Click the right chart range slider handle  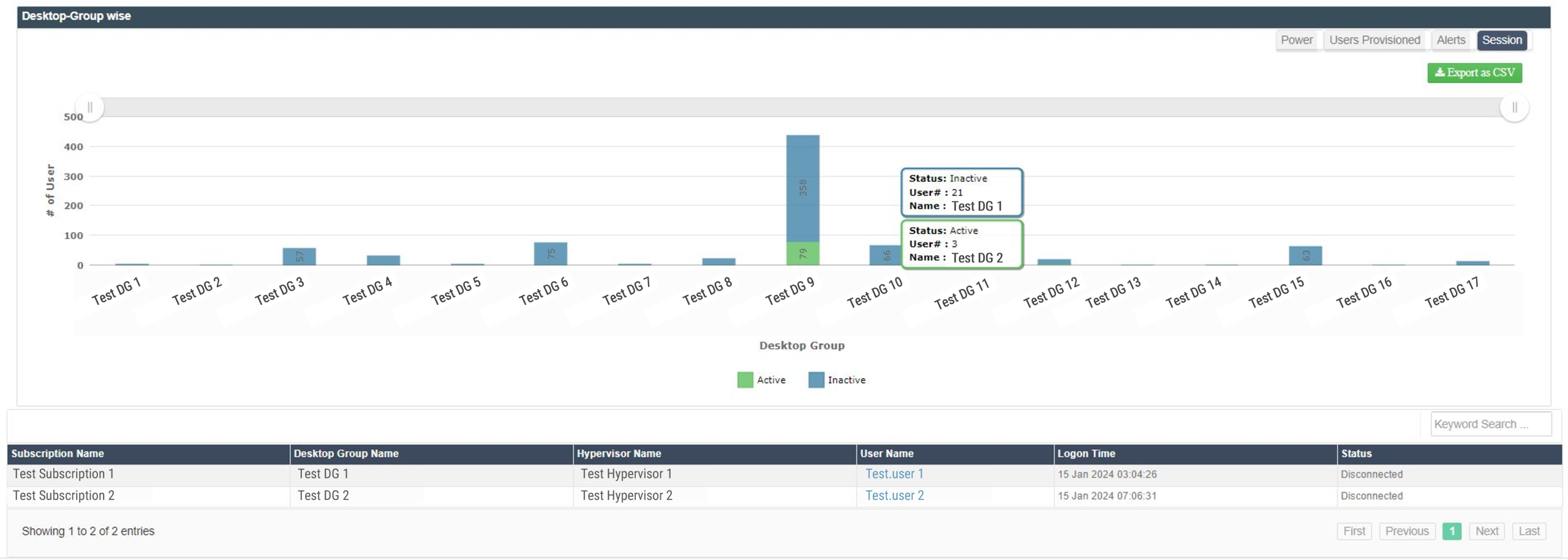tap(1514, 108)
